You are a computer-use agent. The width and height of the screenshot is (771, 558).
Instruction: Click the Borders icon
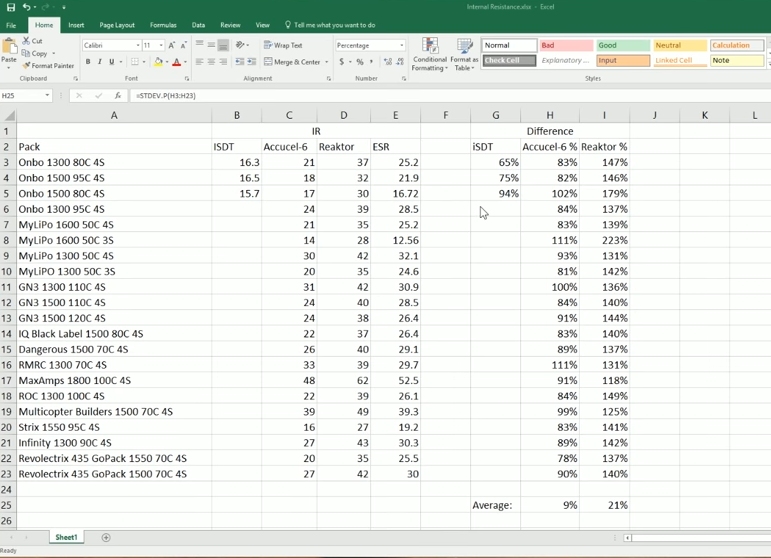(135, 61)
